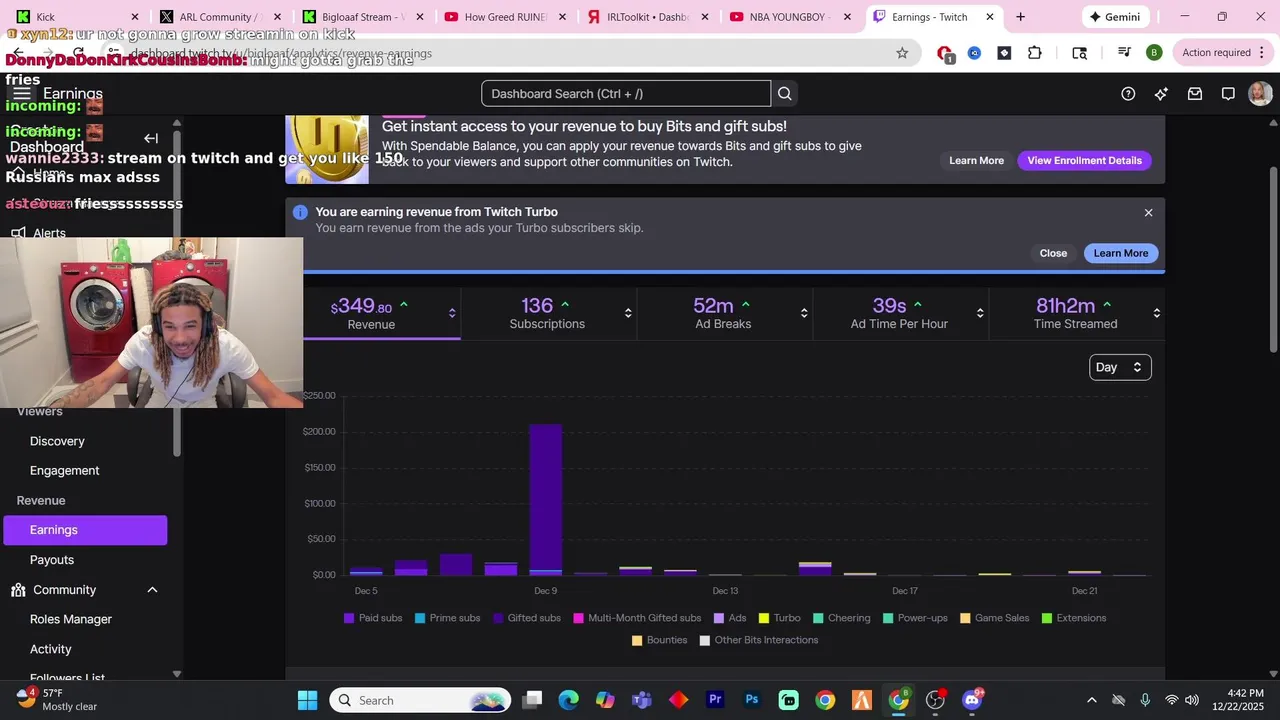Image resolution: width=1280 pixels, height=720 pixels.
Task: Switch to Bigloaaf Stream tab
Action: pos(364,17)
